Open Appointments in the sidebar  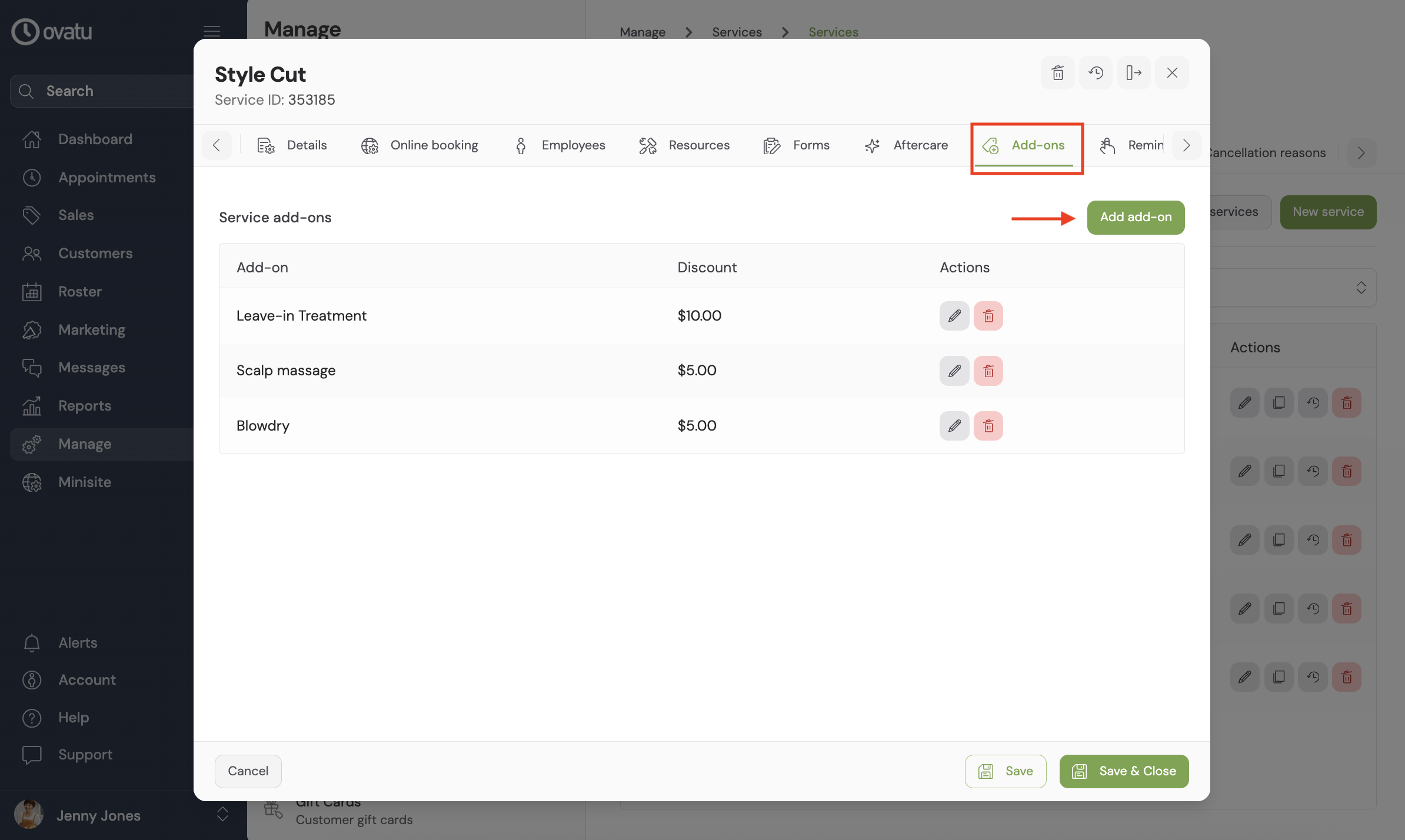[x=106, y=178]
